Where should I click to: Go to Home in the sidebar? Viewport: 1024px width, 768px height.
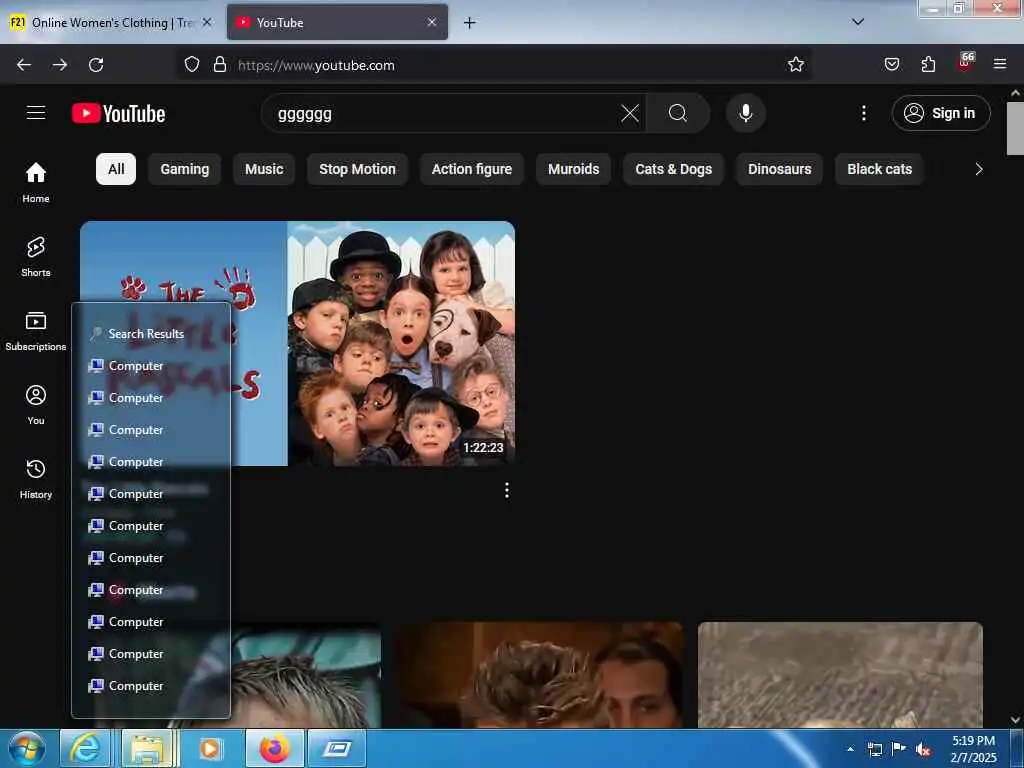click(36, 182)
